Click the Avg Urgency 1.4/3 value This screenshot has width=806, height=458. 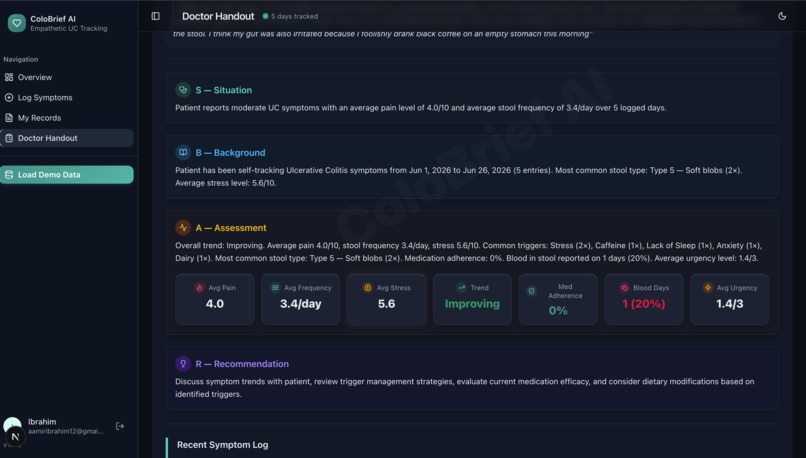(x=729, y=304)
